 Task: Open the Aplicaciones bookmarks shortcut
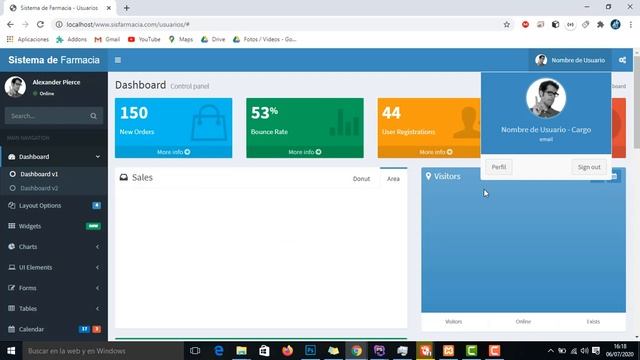[x=28, y=39]
